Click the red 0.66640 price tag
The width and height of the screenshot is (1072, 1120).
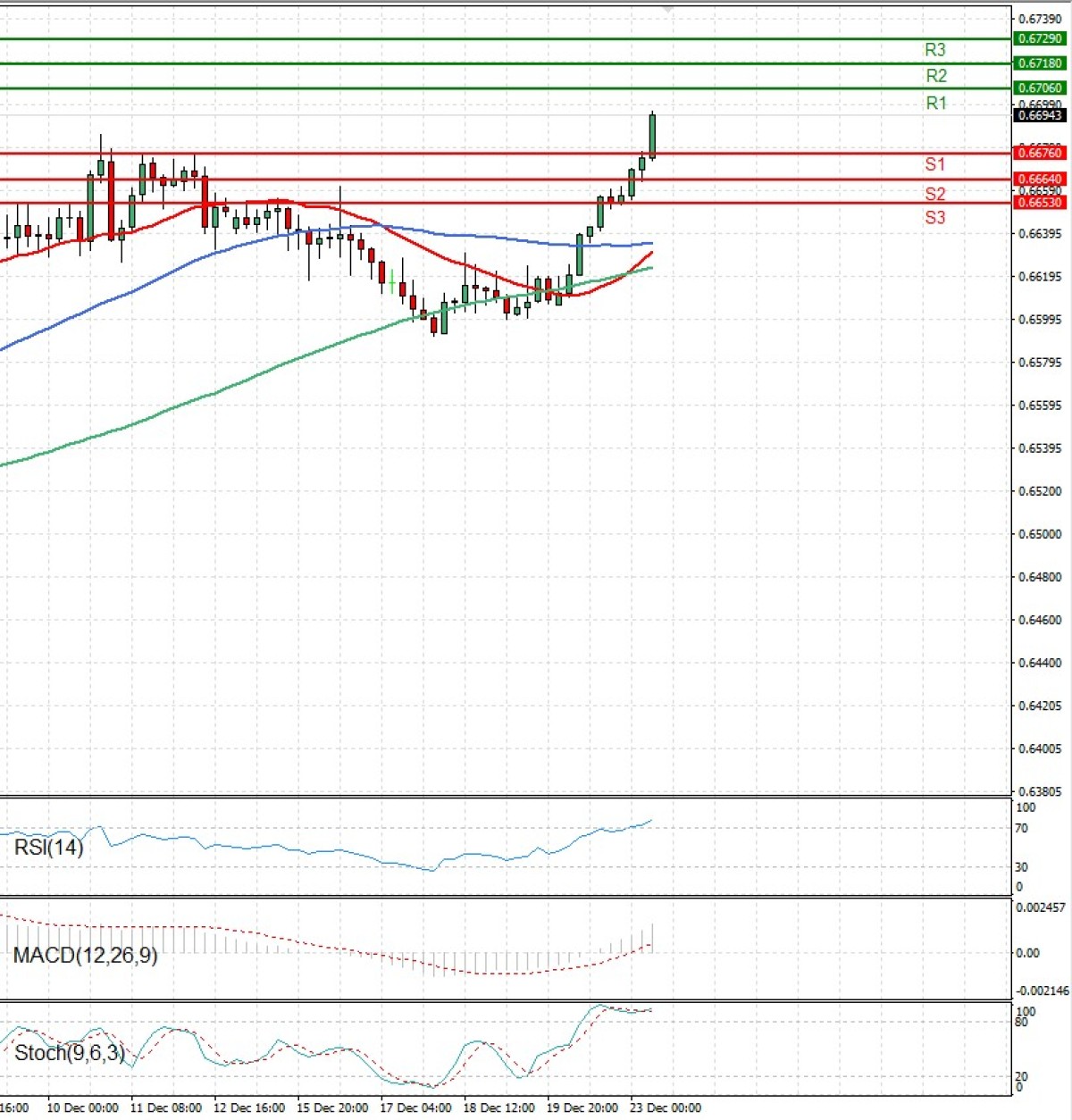click(1039, 180)
